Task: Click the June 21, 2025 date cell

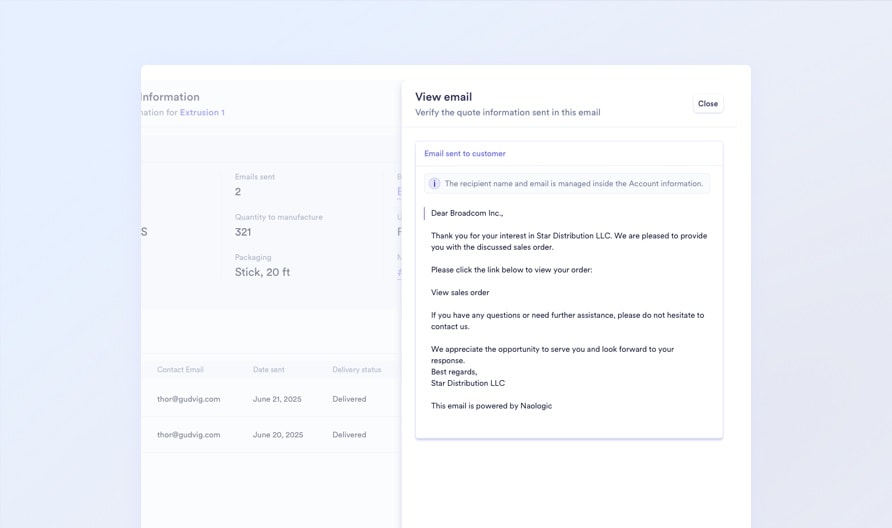Action: 277,399
